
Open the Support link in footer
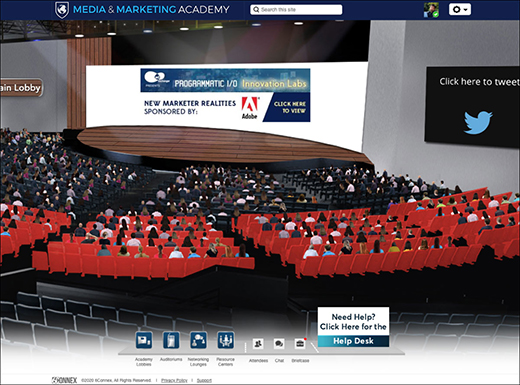204,380
